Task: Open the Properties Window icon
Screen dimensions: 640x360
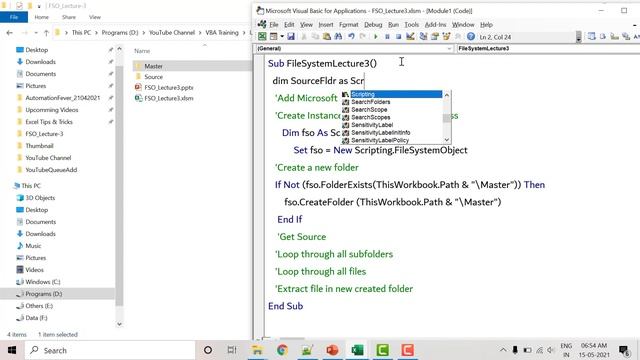Action: click(435, 37)
